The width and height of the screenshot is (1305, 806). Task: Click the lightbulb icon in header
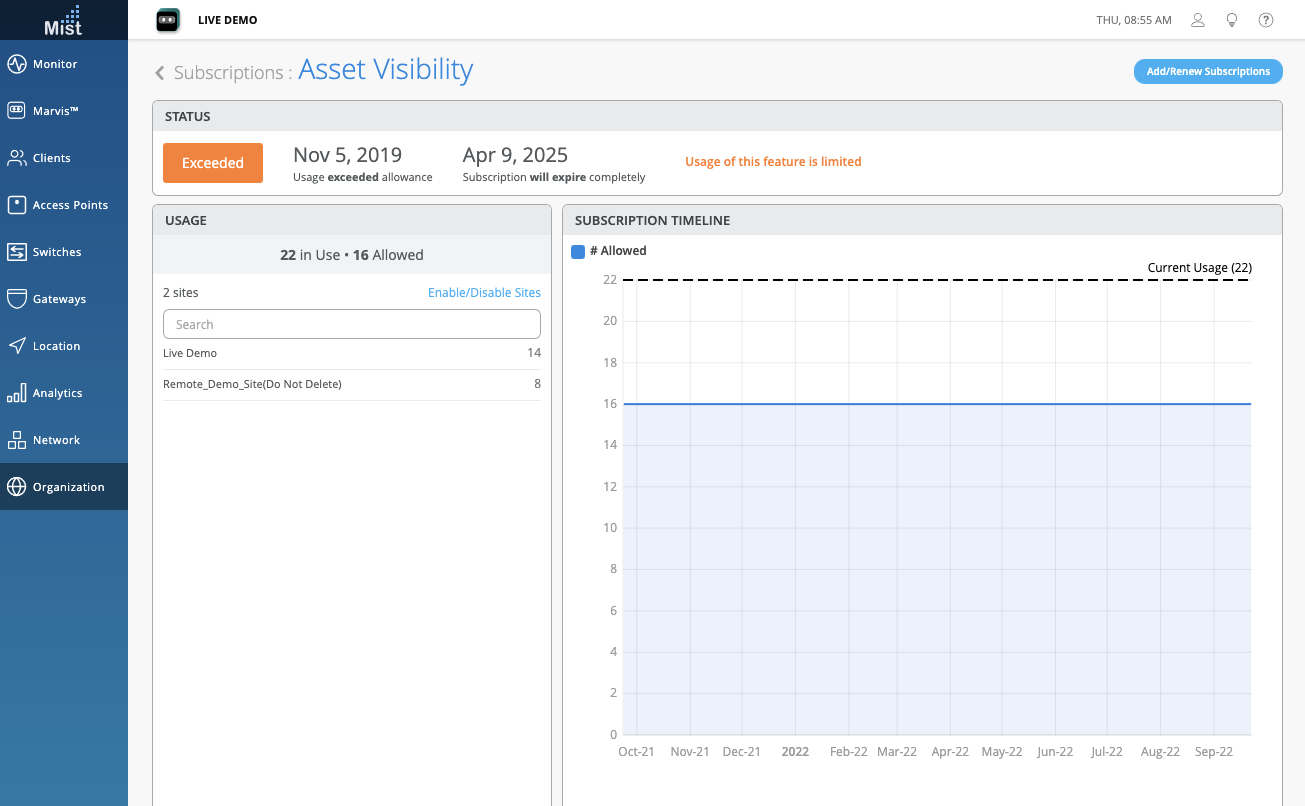click(x=1232, y=20)
